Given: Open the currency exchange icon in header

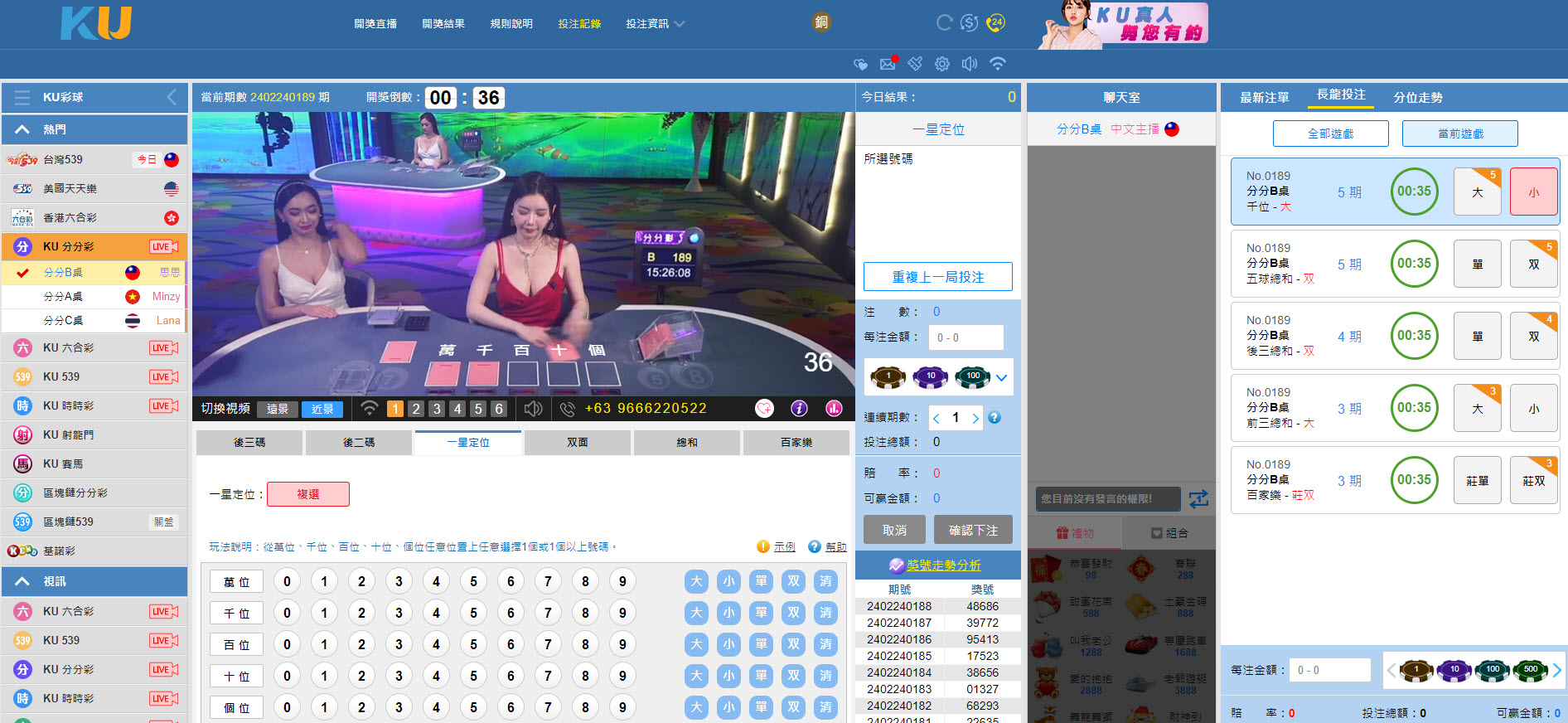Looking at the screenshot, I should pos(970,23).
